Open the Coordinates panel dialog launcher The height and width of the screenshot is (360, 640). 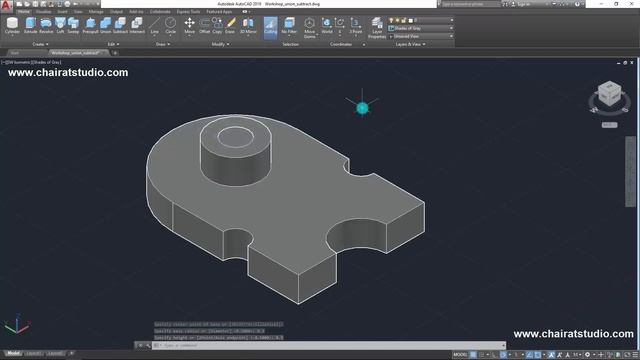tap(364, 44)
